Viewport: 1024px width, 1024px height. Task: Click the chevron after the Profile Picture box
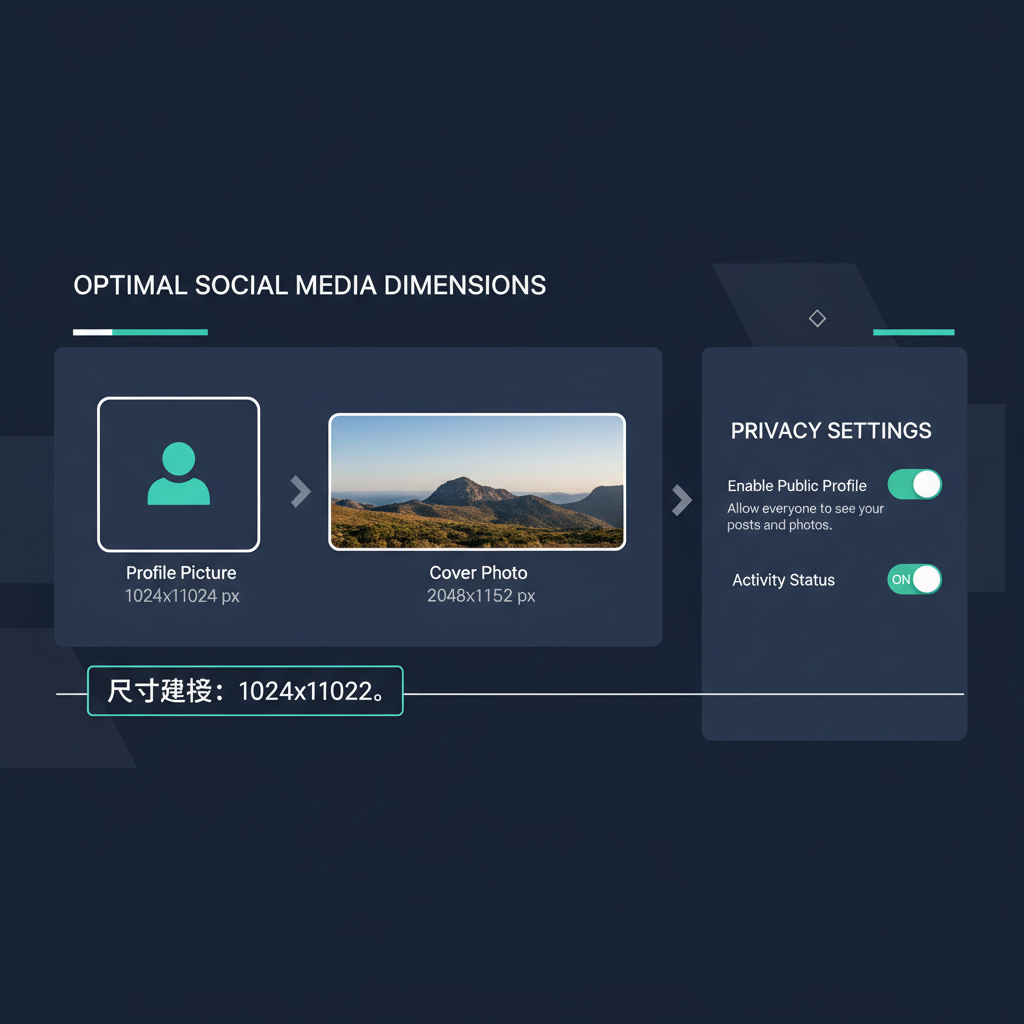(x=300, y=491)
